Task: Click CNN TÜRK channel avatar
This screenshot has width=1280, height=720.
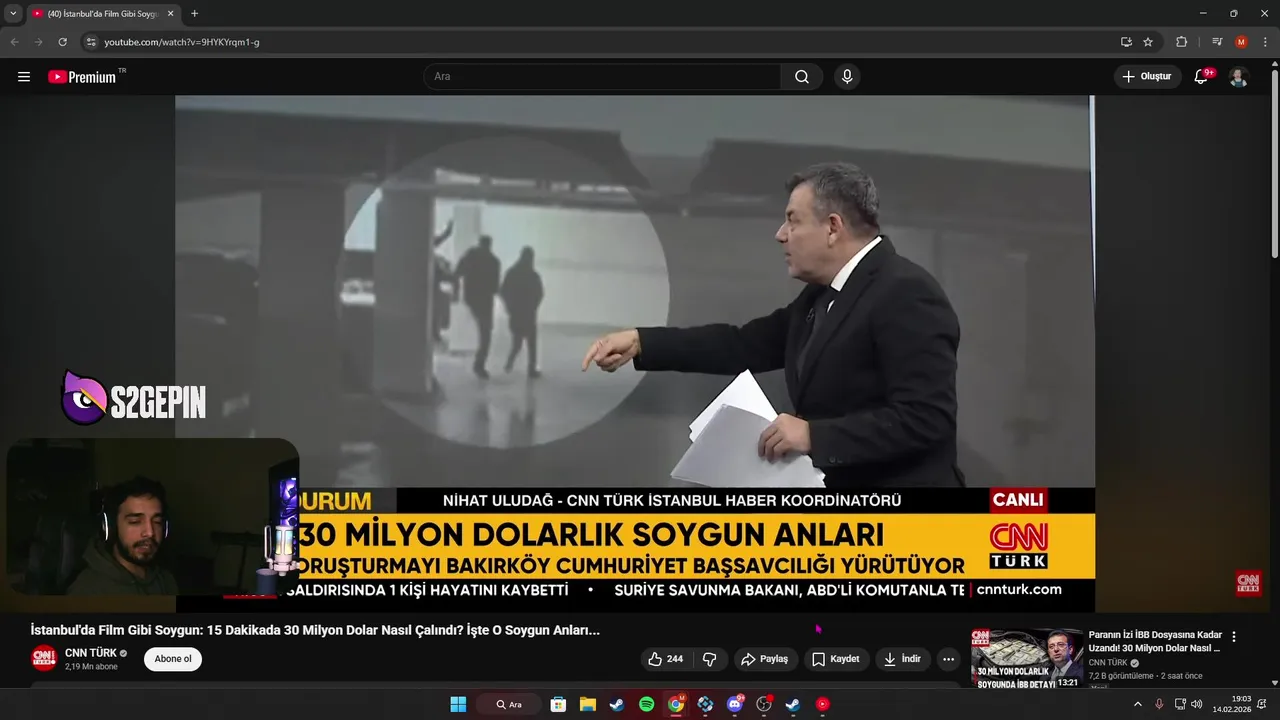Action: [x=44, y=658]
